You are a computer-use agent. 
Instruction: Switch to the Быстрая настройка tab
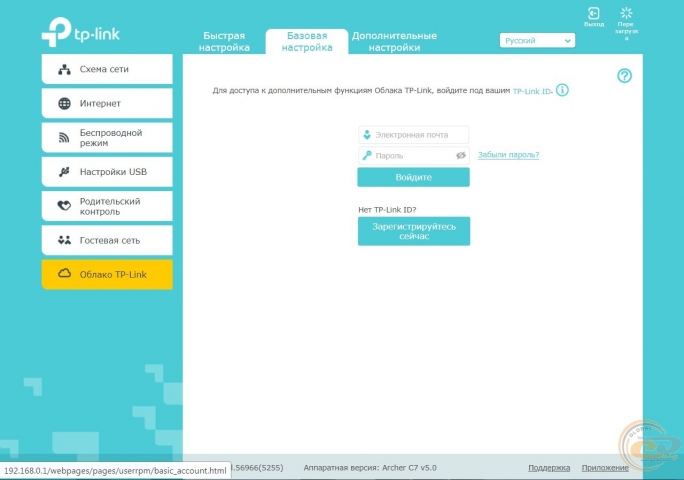(x=224, y=41)
